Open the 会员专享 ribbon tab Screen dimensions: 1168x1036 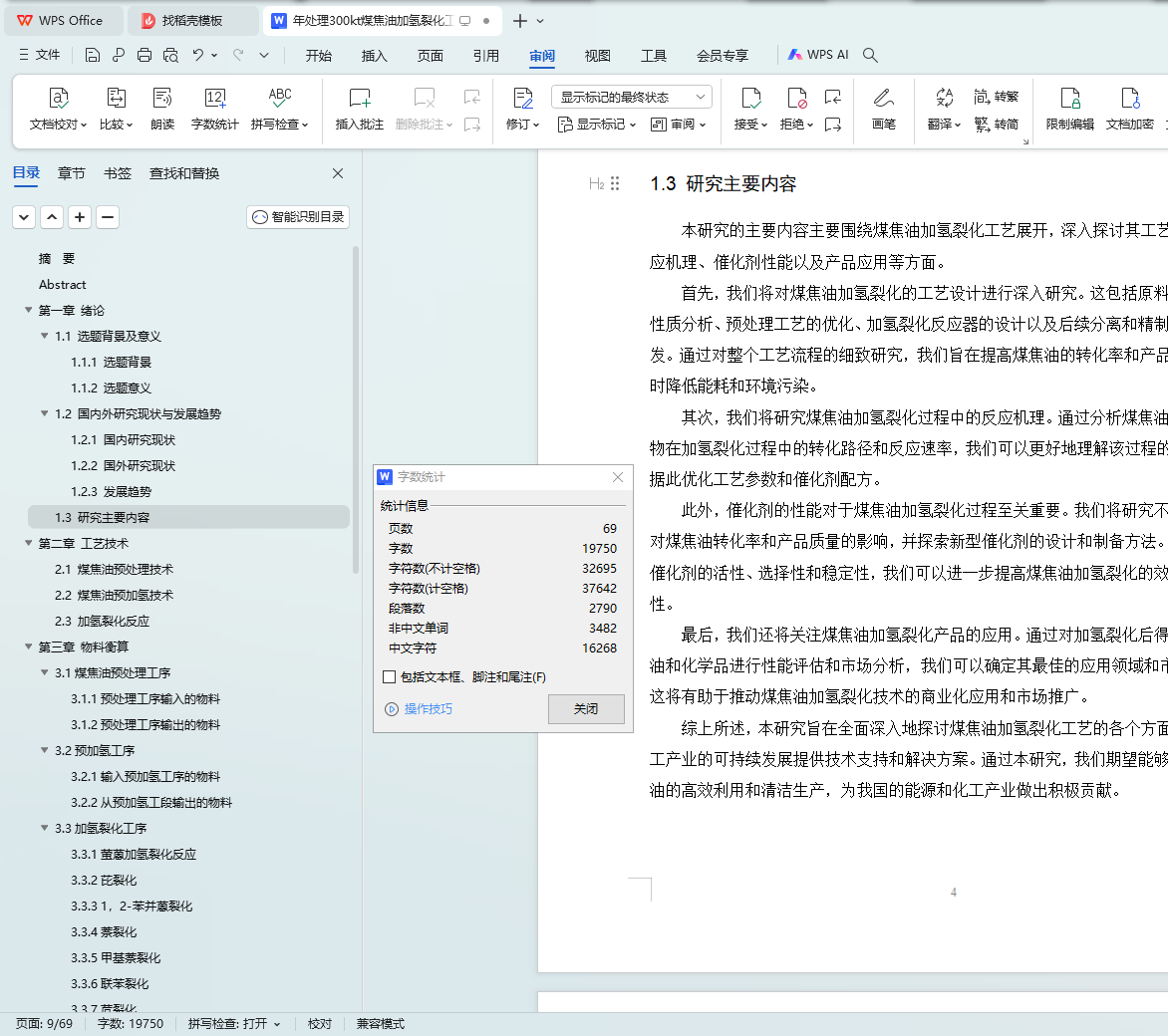(x=722, y=56)
